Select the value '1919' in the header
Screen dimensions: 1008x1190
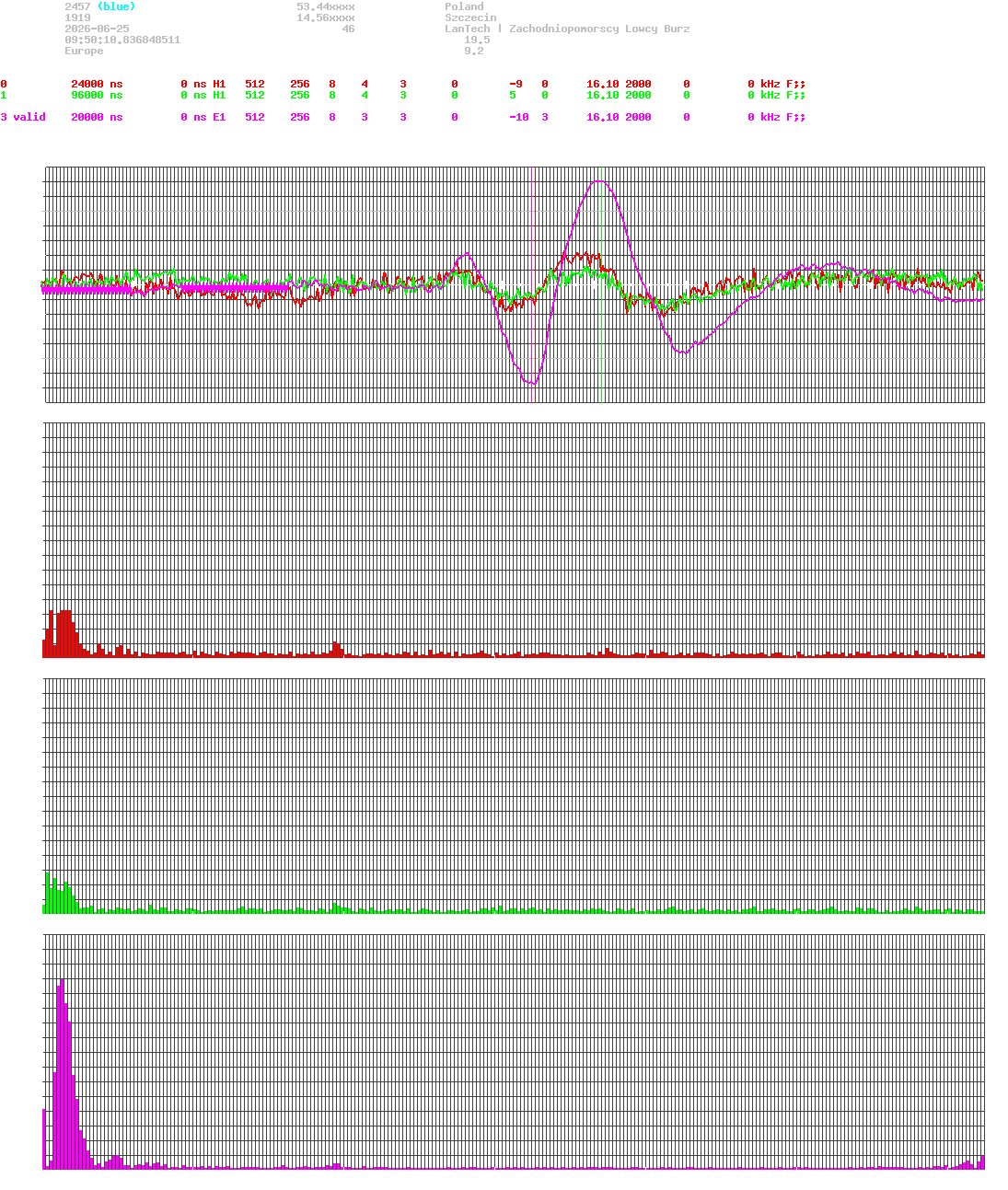click(x=77, y=17)
